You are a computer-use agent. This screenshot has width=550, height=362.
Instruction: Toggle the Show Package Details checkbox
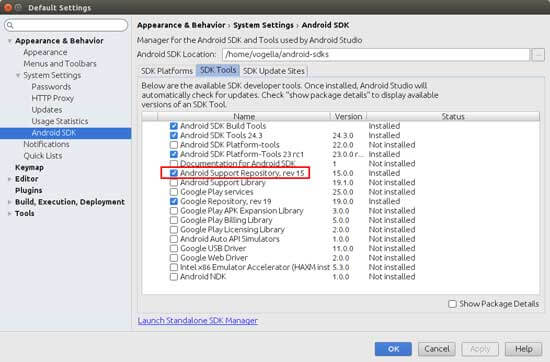(452, 304)
